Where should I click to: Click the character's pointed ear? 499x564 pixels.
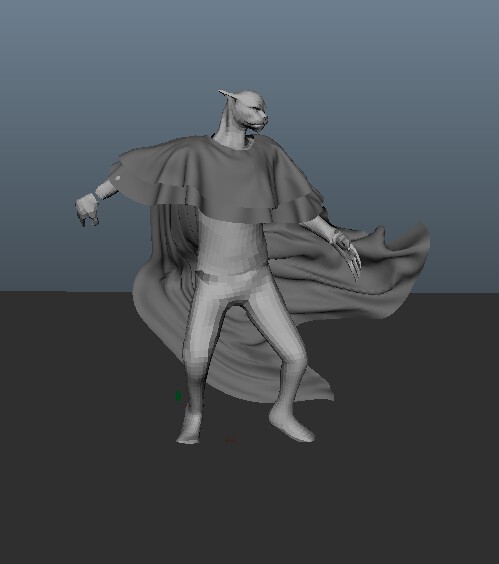pos(227,95)
